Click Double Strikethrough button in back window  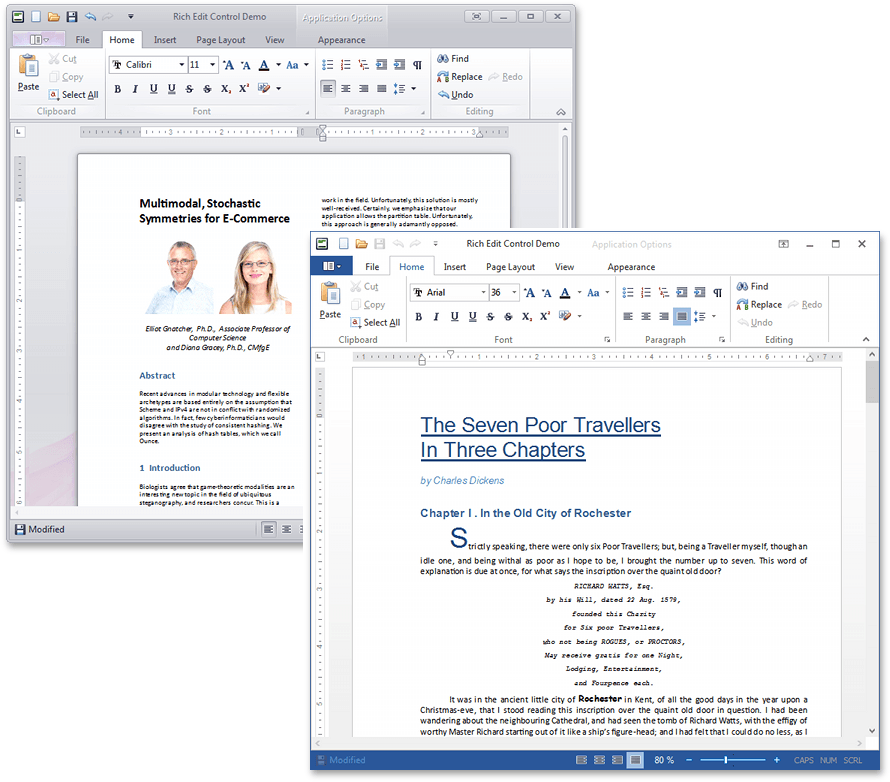208,89
